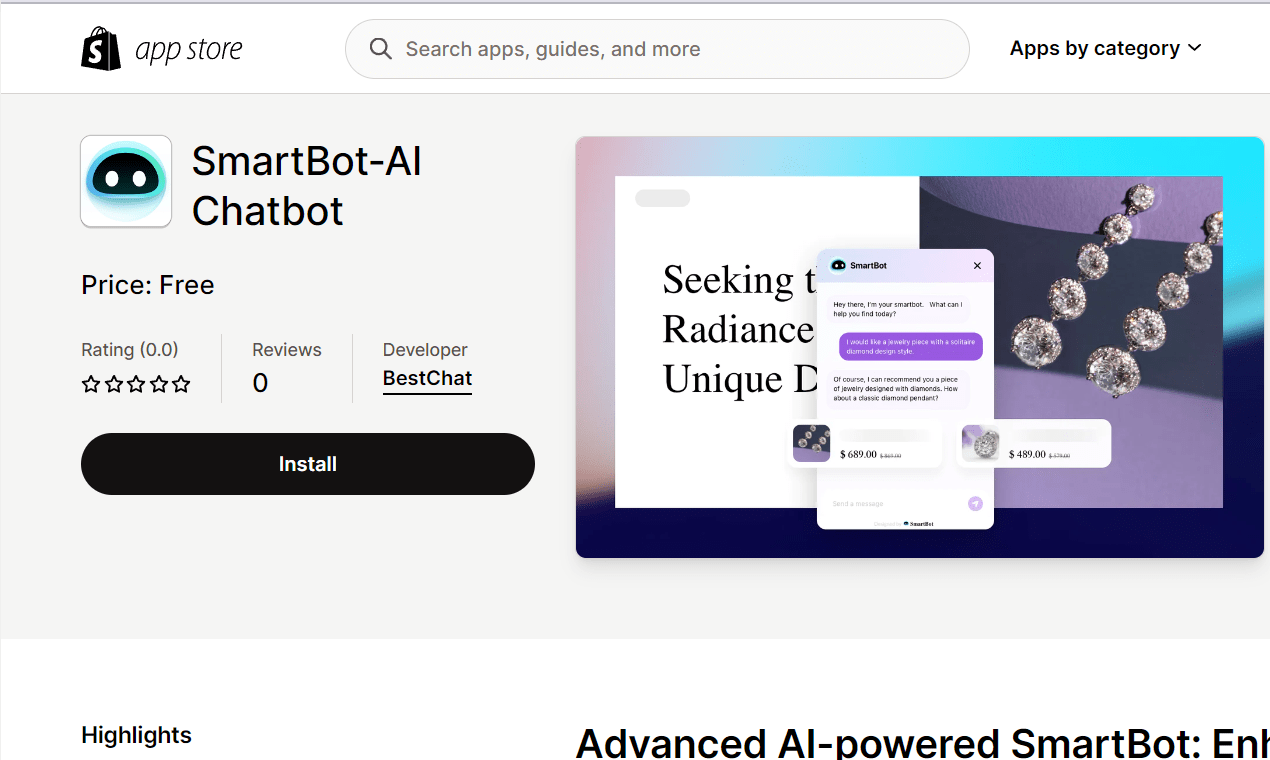Open the BestChat developer link
The height and width of the screenshot is (760, 1270).
coord(427,379)
